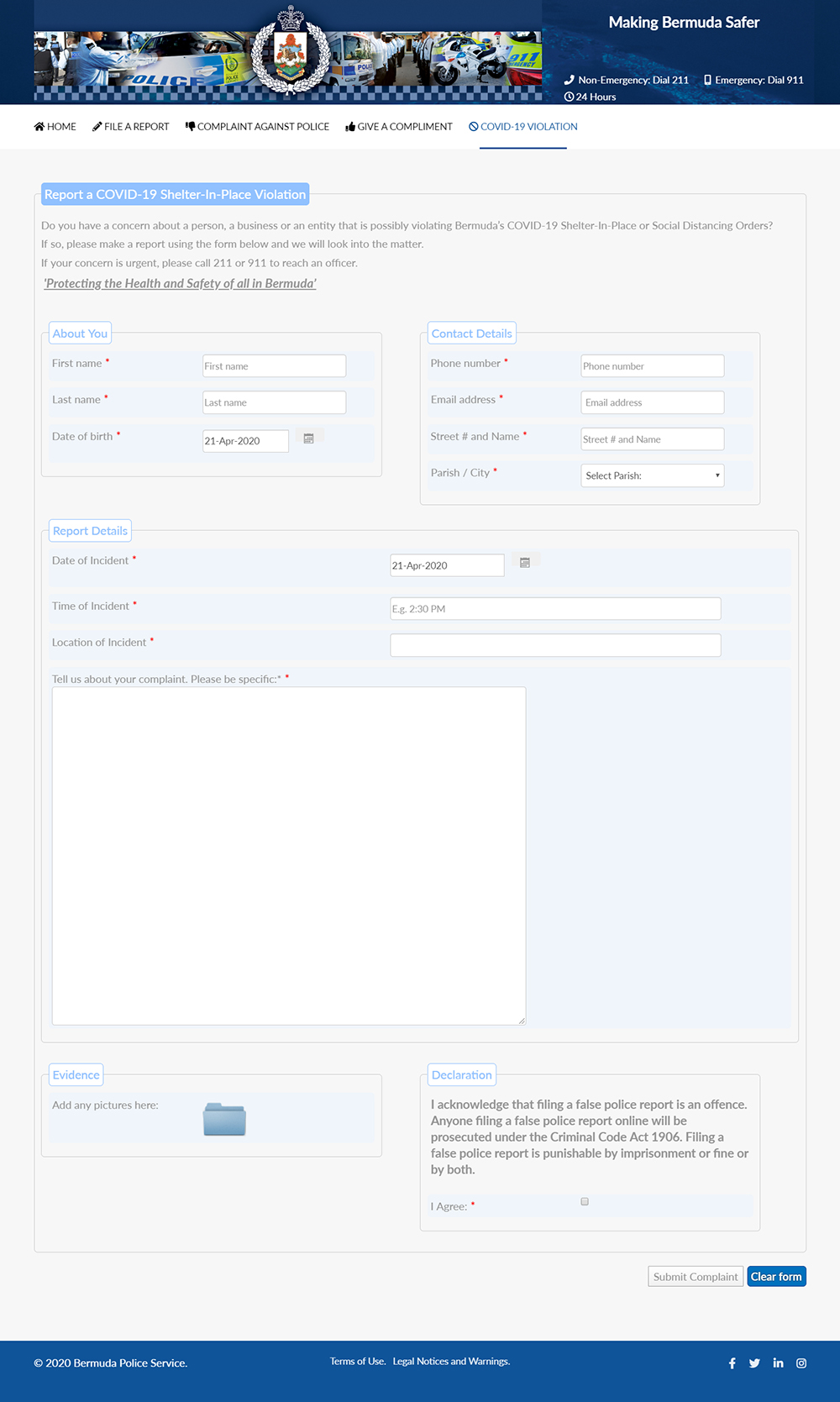This screenshot has width=840, height=1402.
Task: Expand the Select Parish dropdown
Action: point(652,475)
